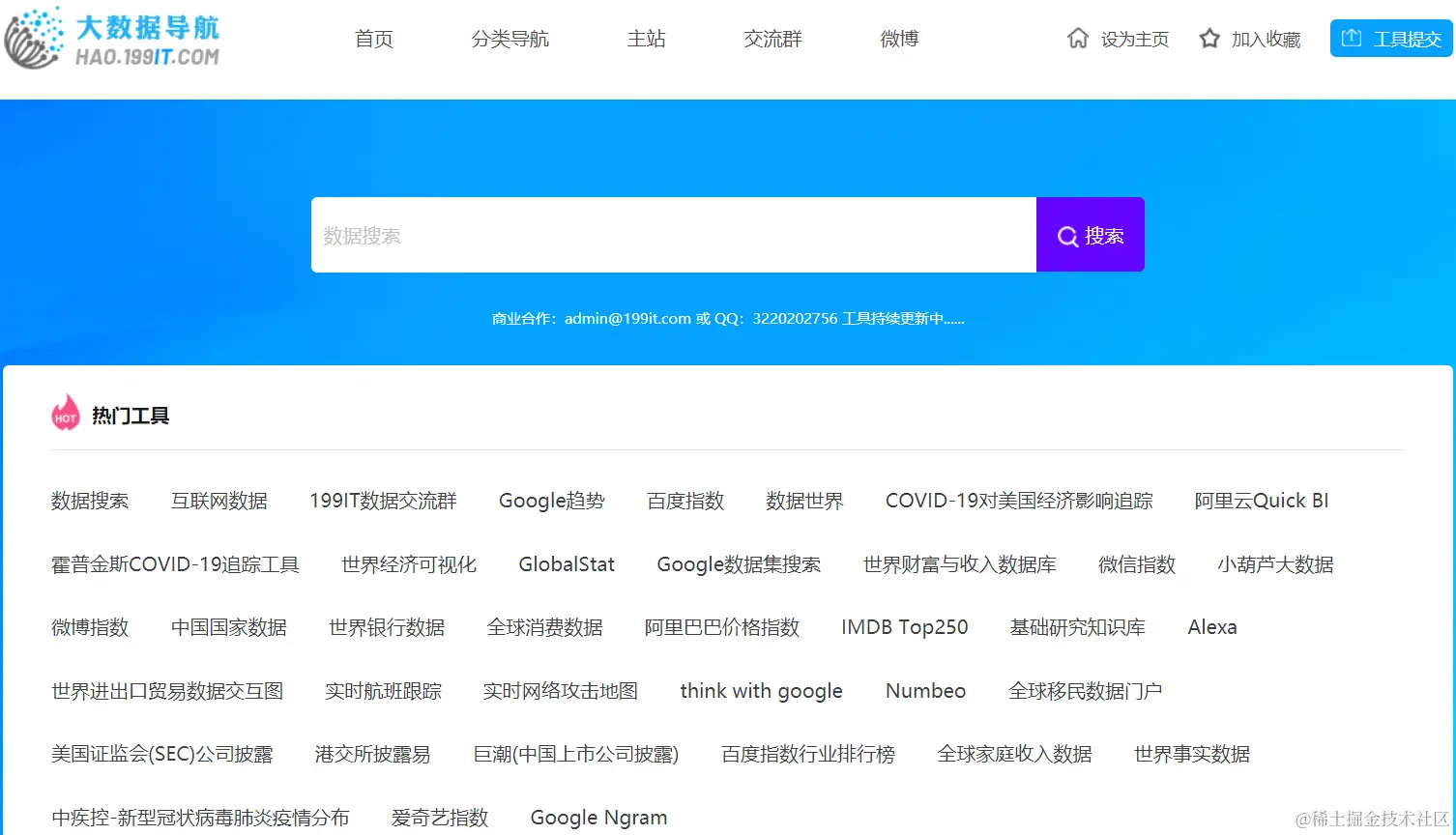Screen dimensions: 1456x835
Task: Click the home icon beside 设为主页
Action: click(1078, 39)
